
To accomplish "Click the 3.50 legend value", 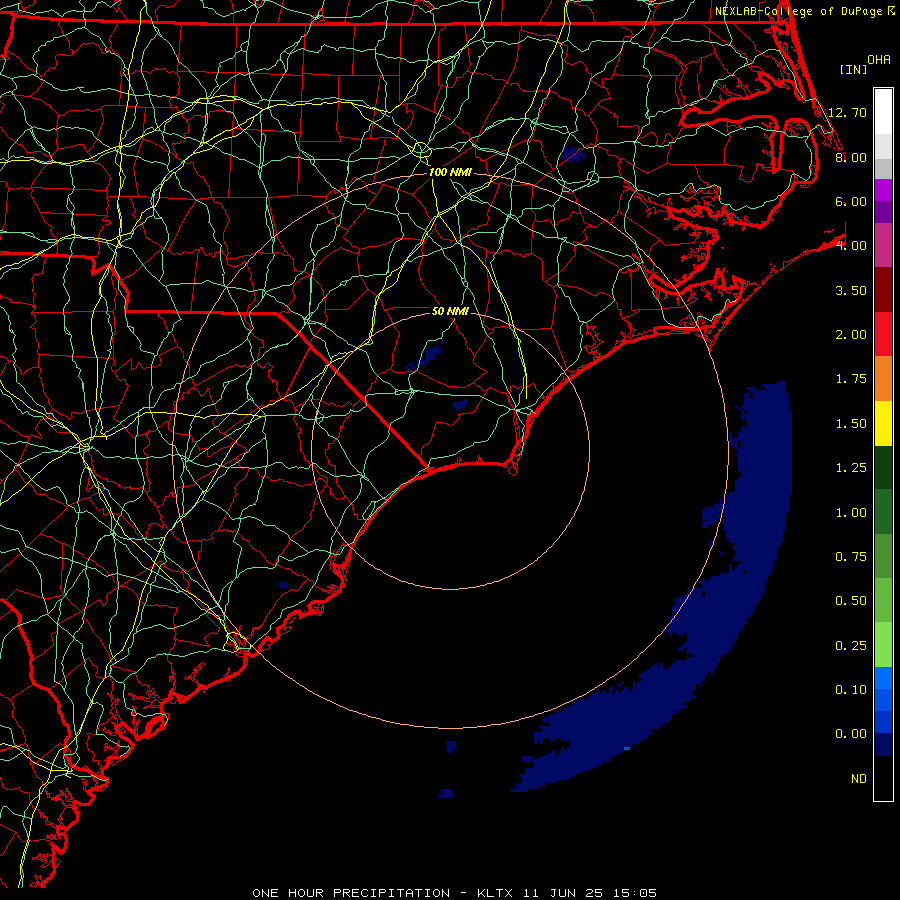I will pyautogui.click(x=851, y=290).
